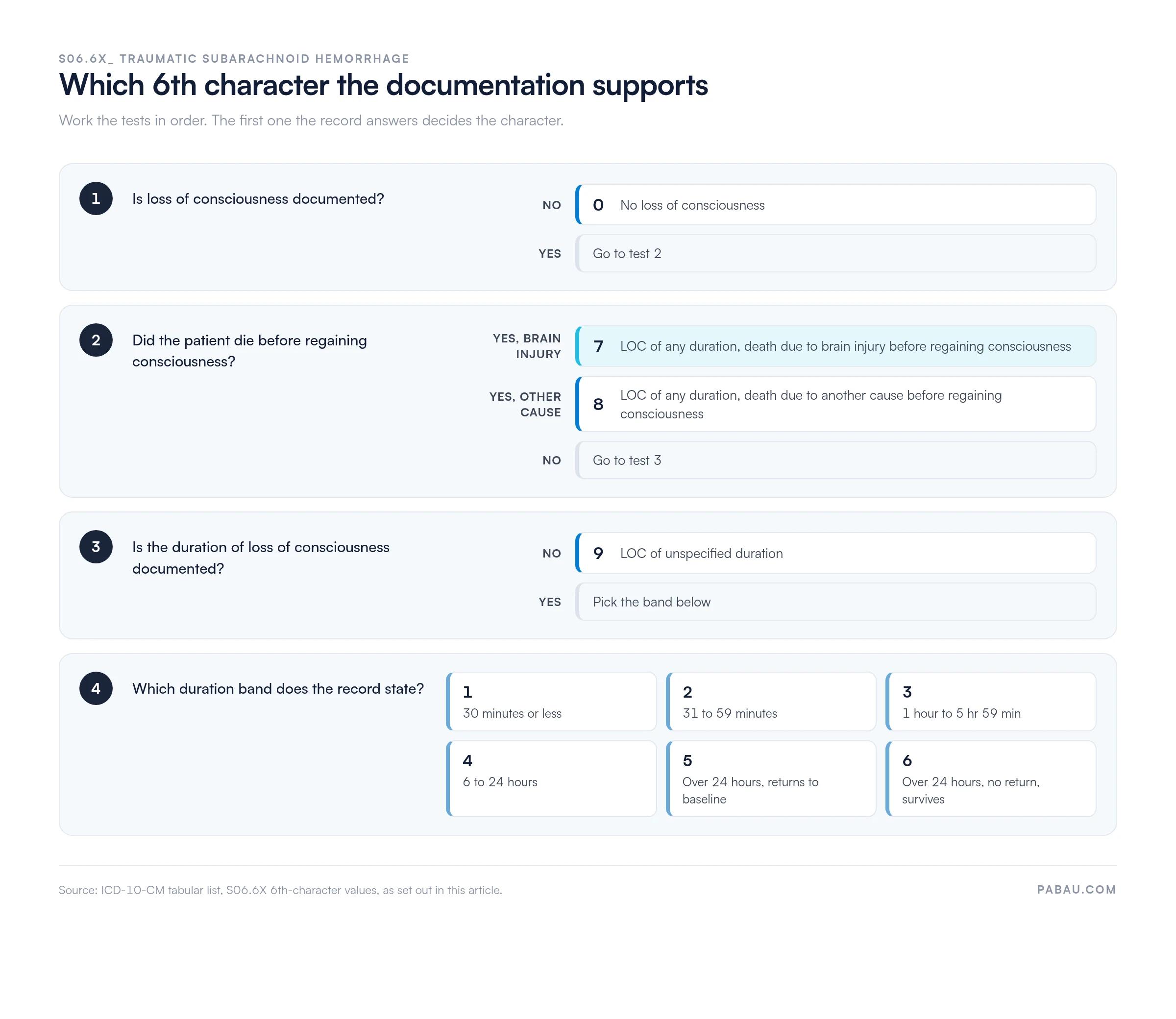
Task: Choose band 4 '6 to 24 hours'
Action: point(551,778)
